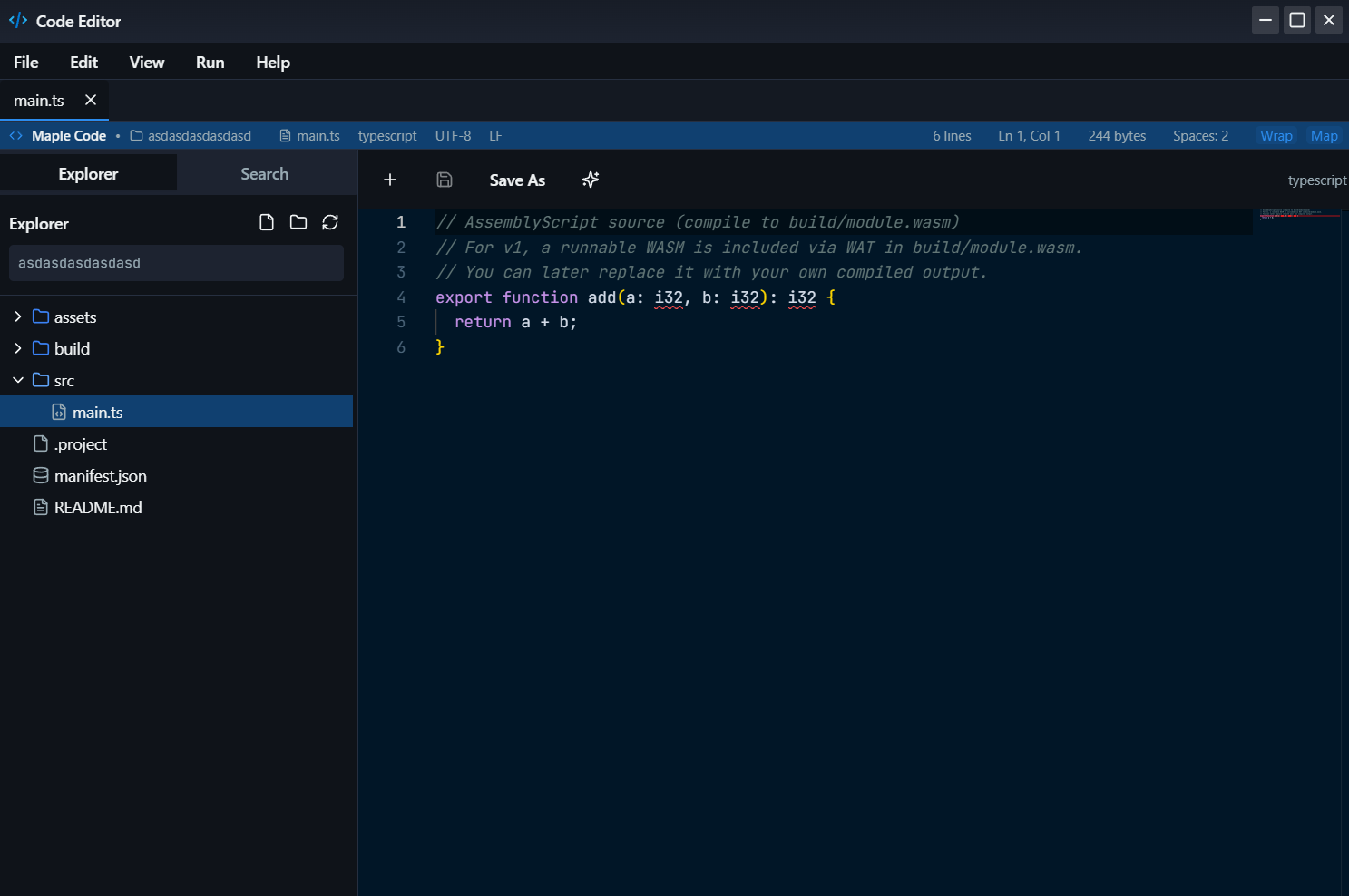Click the file icon in main.ts breadcrumb

pos(285,135)
